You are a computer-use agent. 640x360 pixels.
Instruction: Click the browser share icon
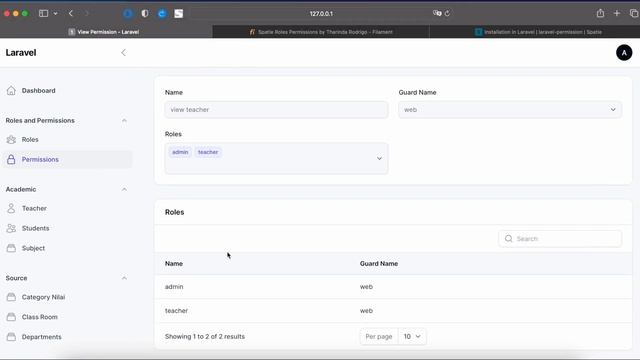tap(600, 13)
